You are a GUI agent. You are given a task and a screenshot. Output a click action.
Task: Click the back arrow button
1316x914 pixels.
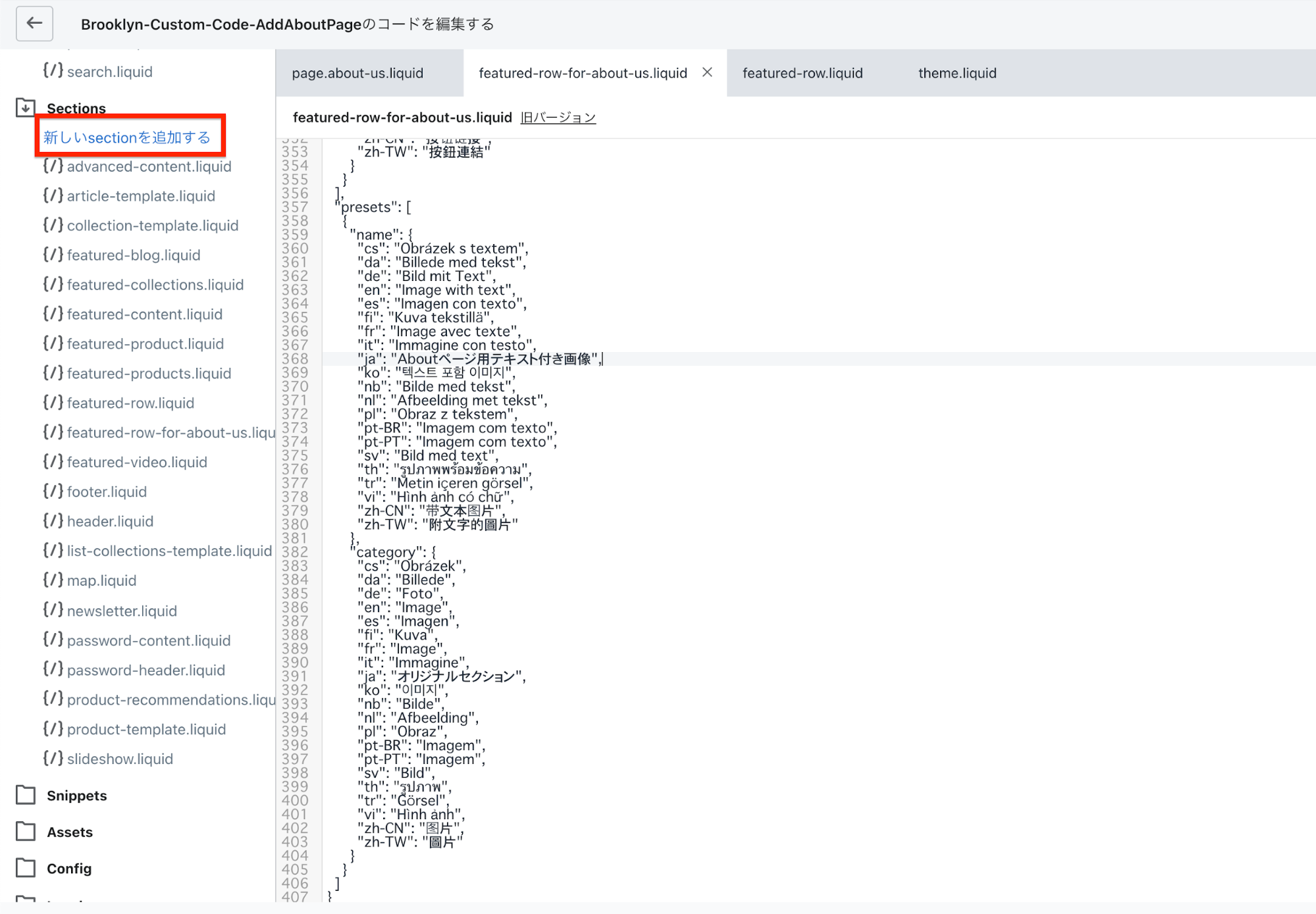pos(34,24)
